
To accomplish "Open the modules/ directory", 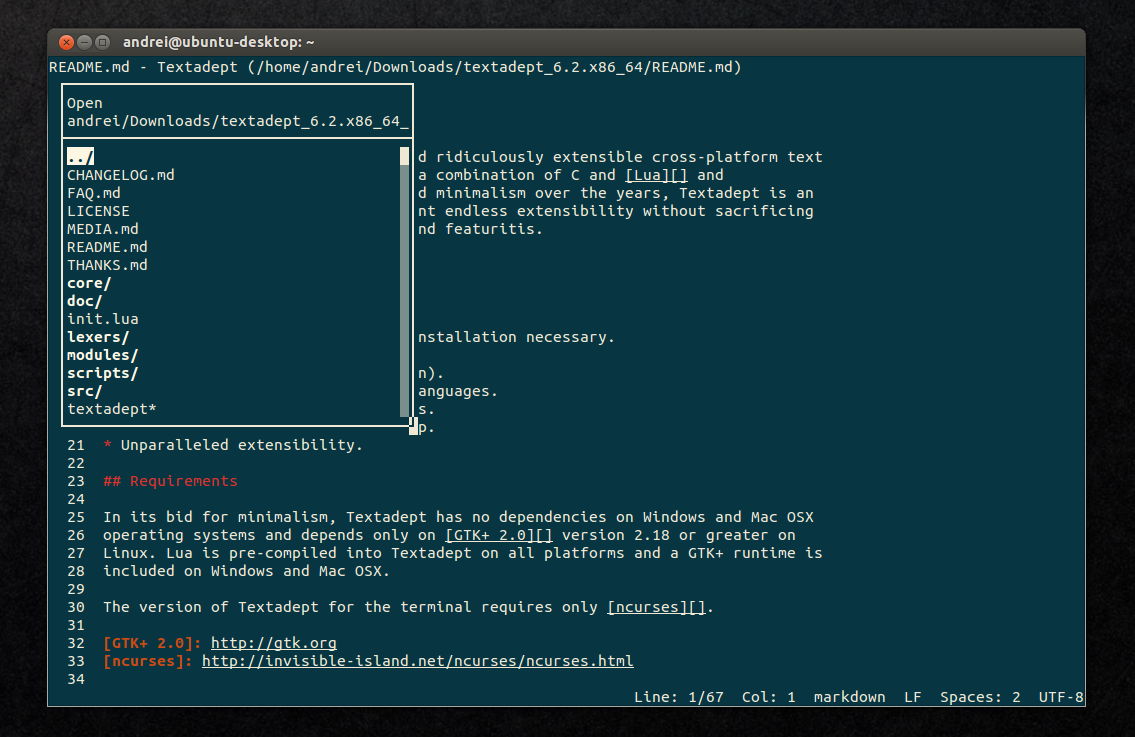I will 103,355.
